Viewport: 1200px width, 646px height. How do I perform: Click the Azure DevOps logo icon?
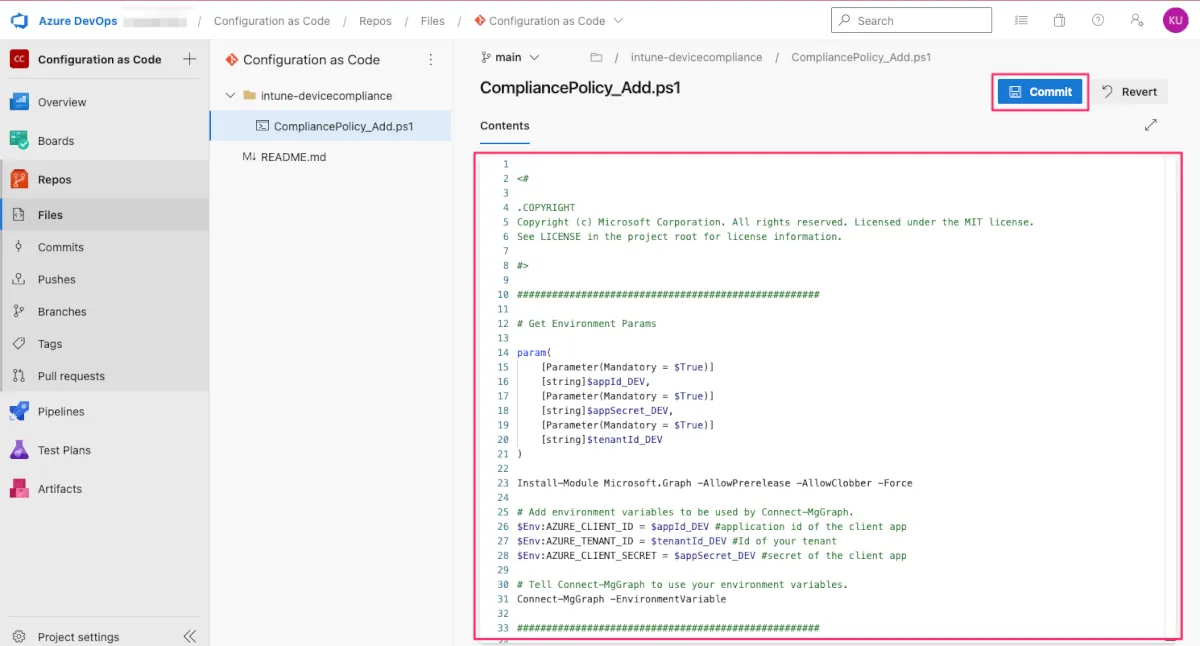pos(19,20)
